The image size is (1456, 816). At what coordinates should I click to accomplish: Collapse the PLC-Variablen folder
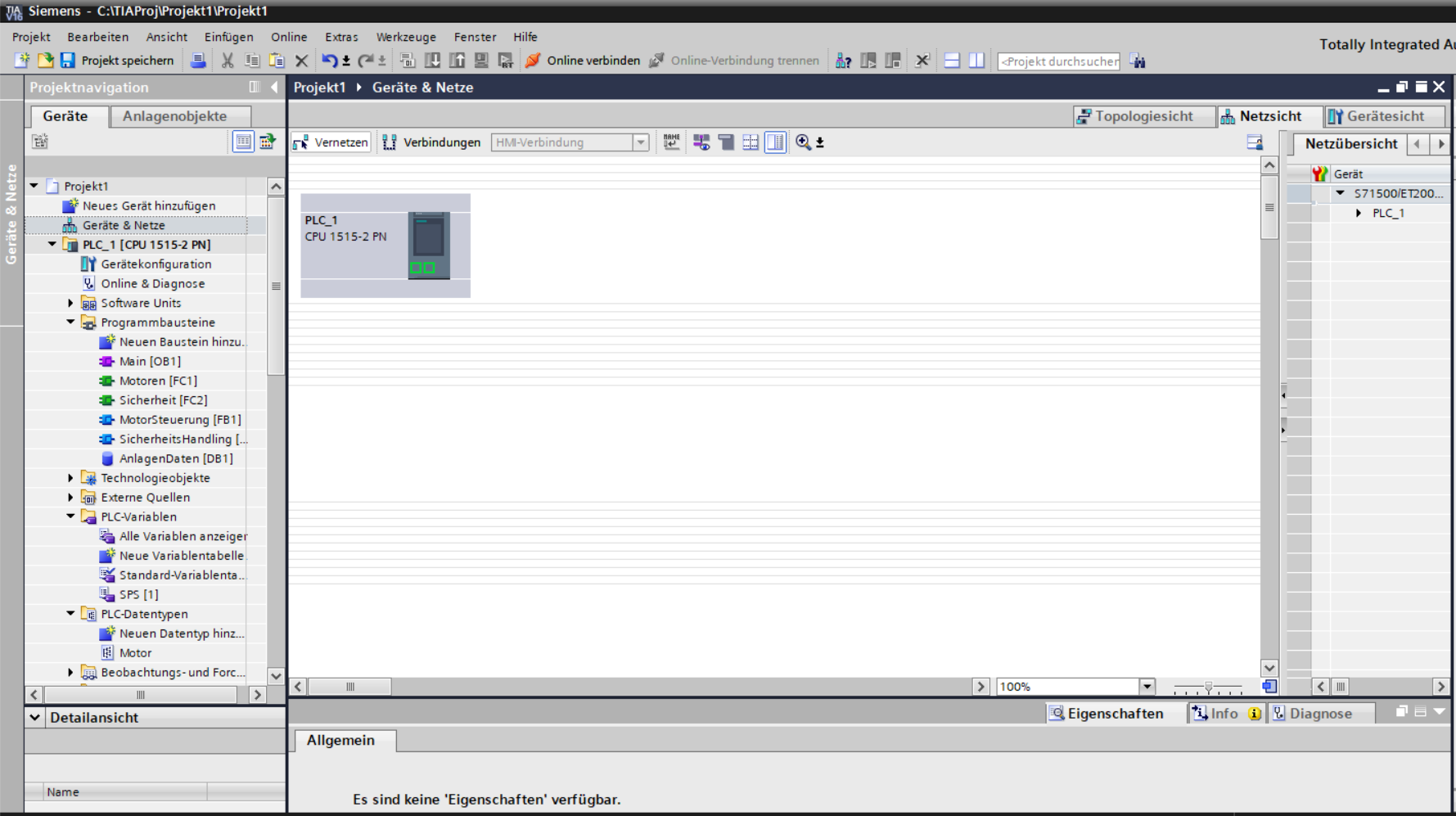tap(70, 516)
